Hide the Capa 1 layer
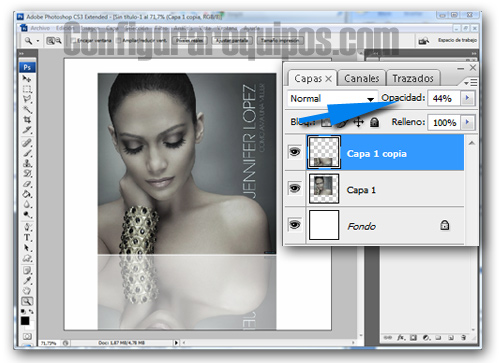 click(294, 189)
